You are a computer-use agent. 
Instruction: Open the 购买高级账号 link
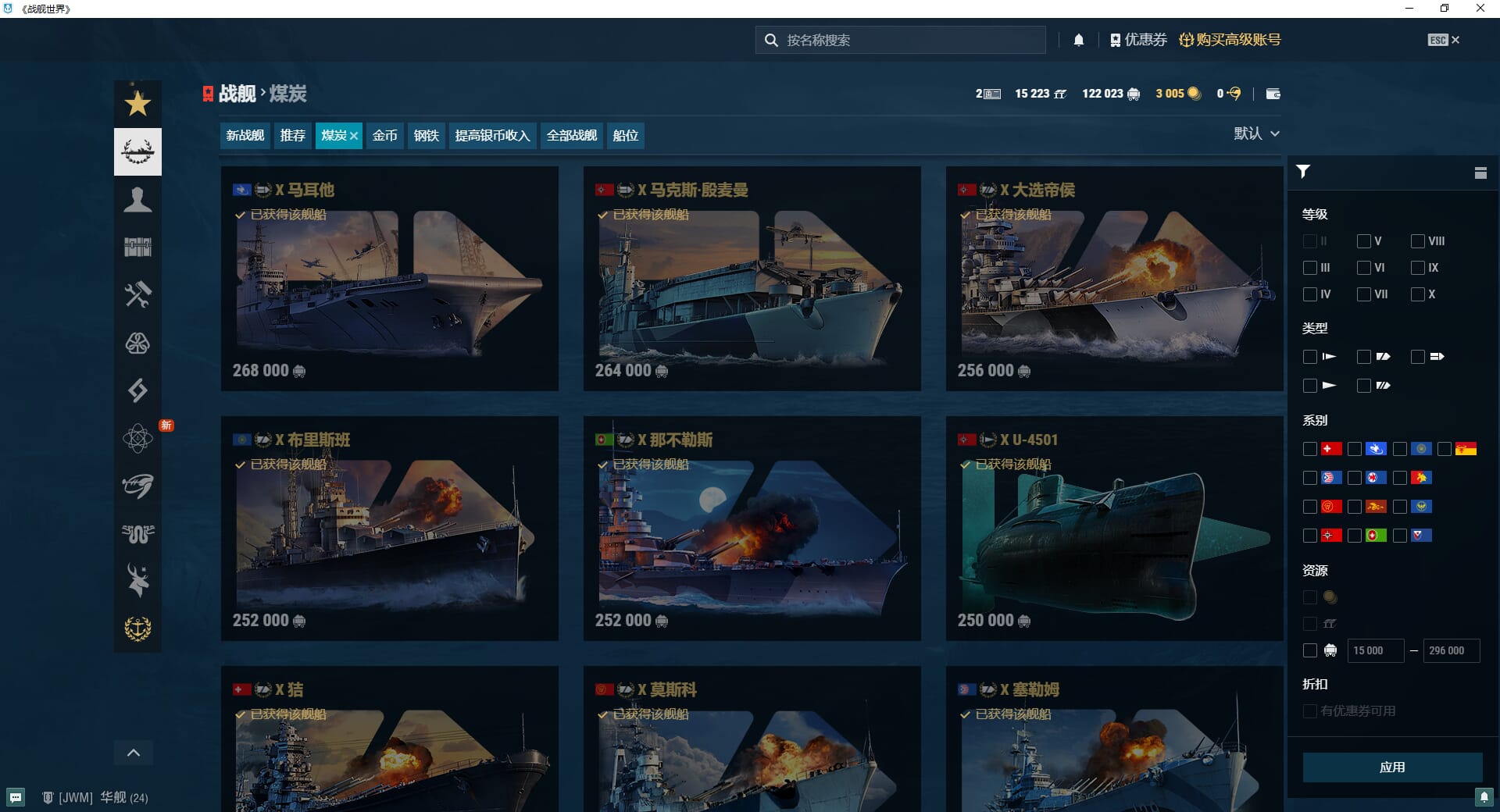pyautogui.click(x=1230, y=40)
